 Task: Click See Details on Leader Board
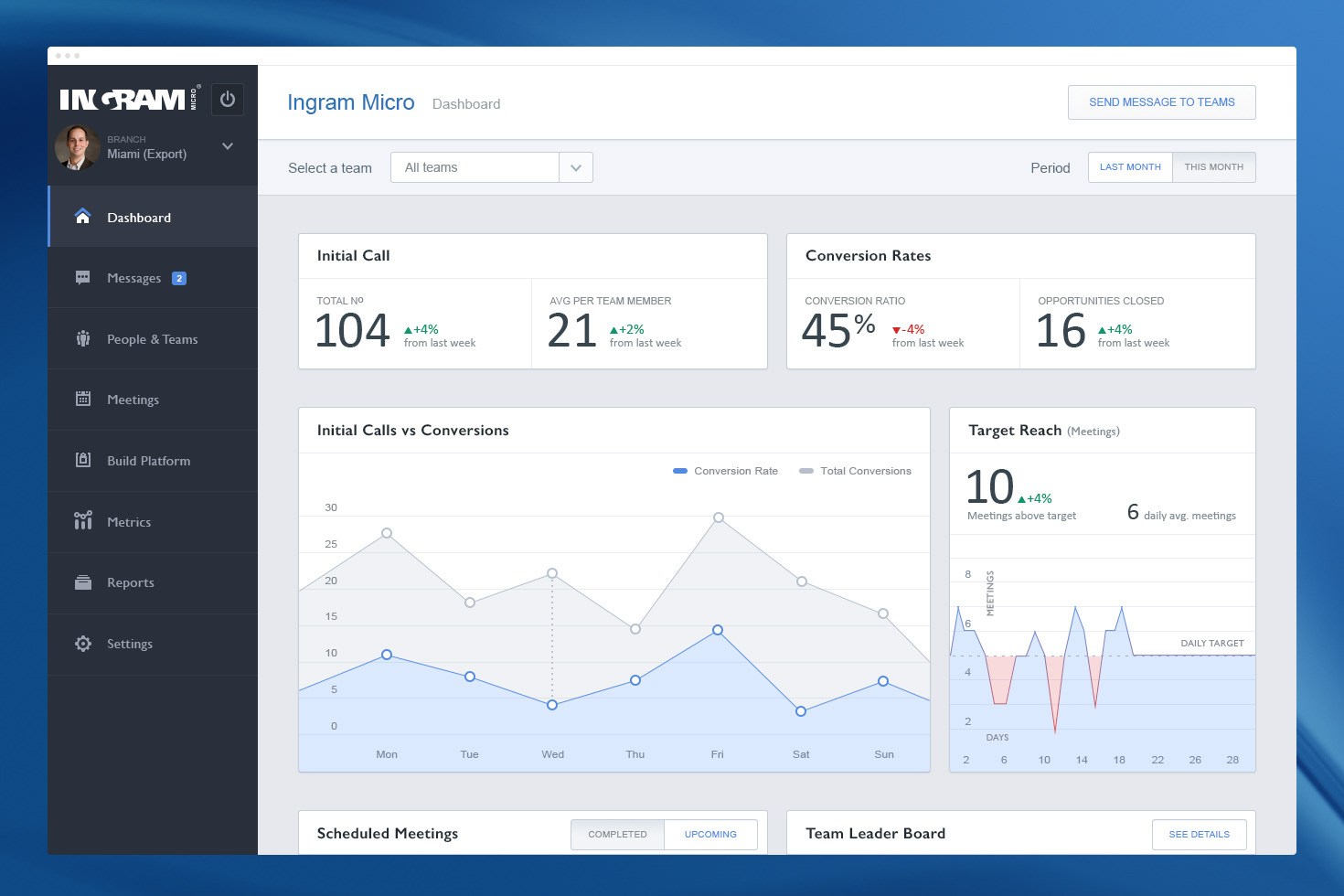tap(1199, 834)
